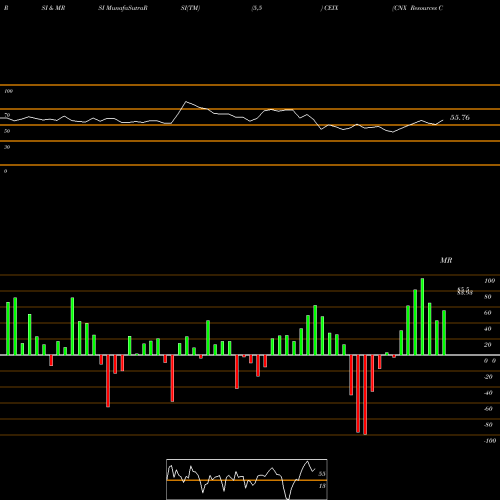500x500 pixels.
Task: Click the 'SI & MR' header text
Action: [53, 8]
